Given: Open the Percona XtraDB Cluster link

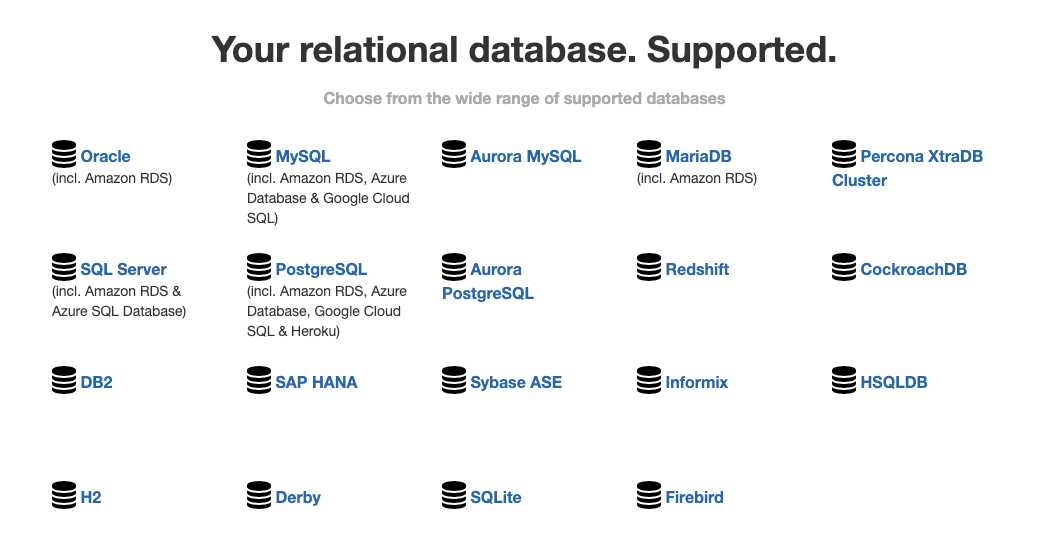Looking at the screenshot, I should click(x=908, y=168).
